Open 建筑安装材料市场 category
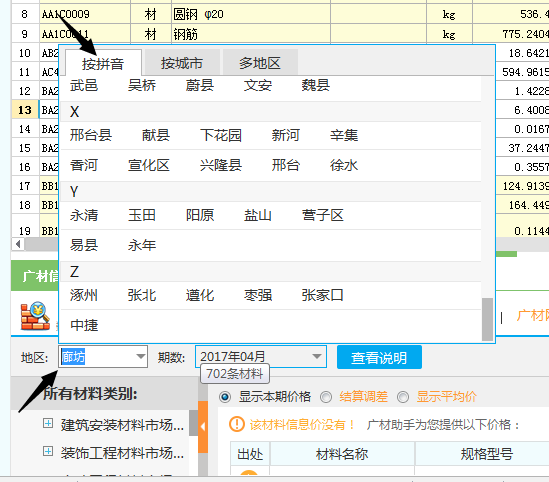This screenshot has height=482, width=549. (122, 425)
